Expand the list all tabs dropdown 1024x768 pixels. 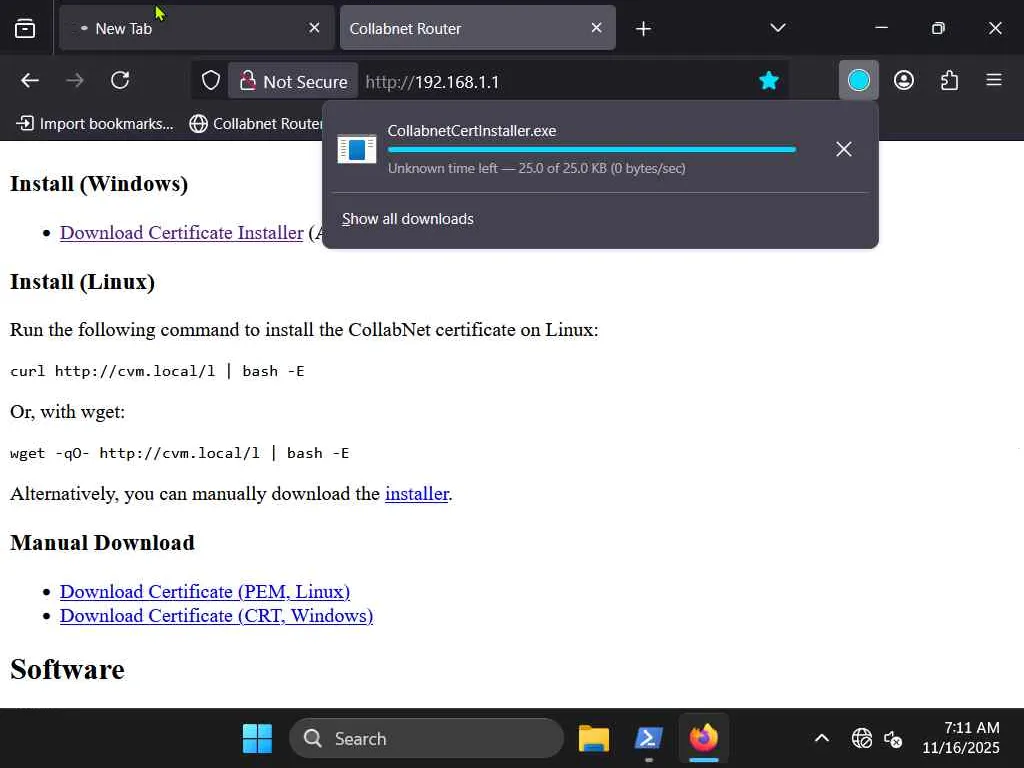pos(777,28)
